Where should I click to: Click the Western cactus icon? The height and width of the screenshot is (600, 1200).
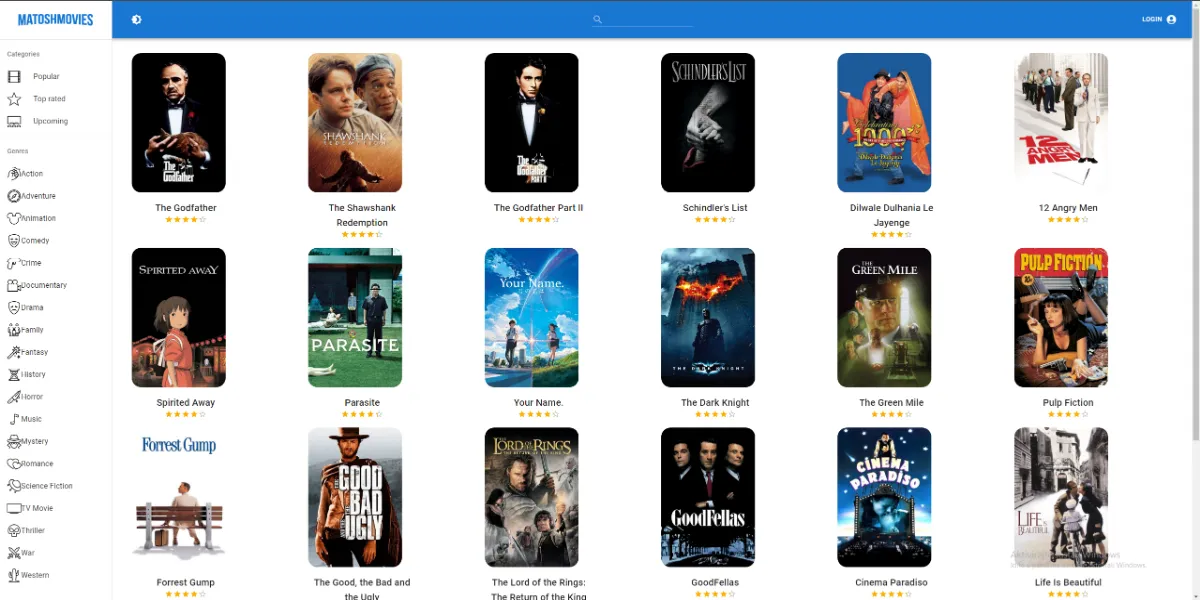[14, 575]
